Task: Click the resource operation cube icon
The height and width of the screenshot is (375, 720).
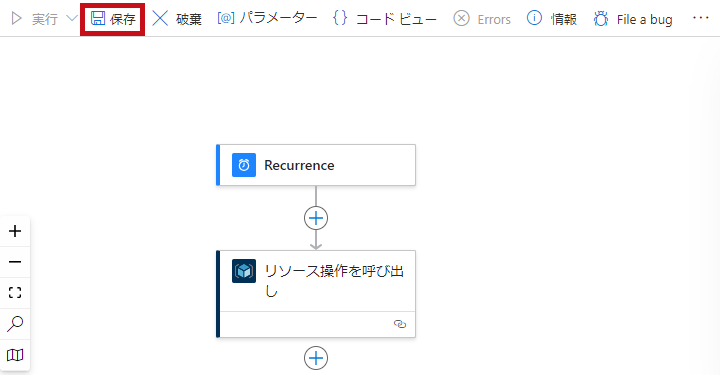Action: (244, 271)
